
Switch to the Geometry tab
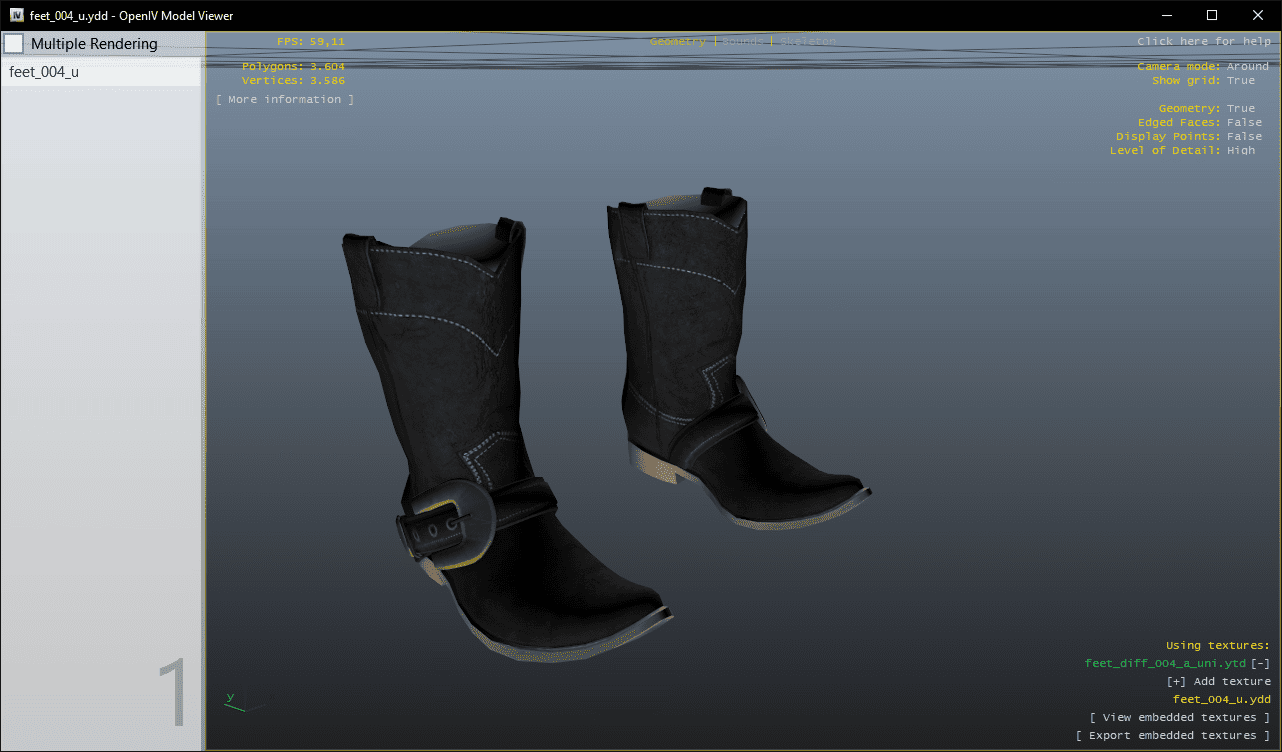click(677, 42)
